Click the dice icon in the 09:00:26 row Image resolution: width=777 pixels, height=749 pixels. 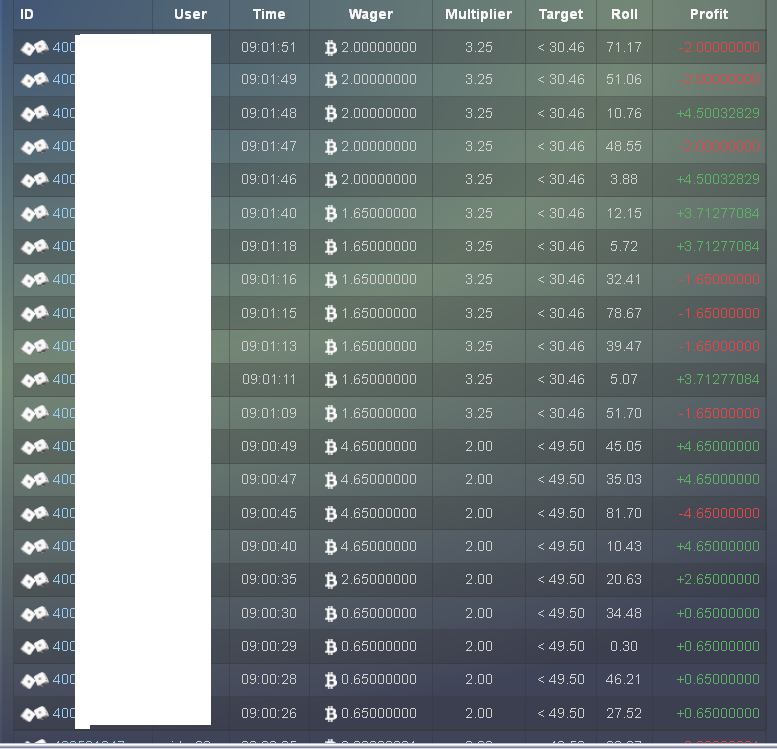[34, 713]
